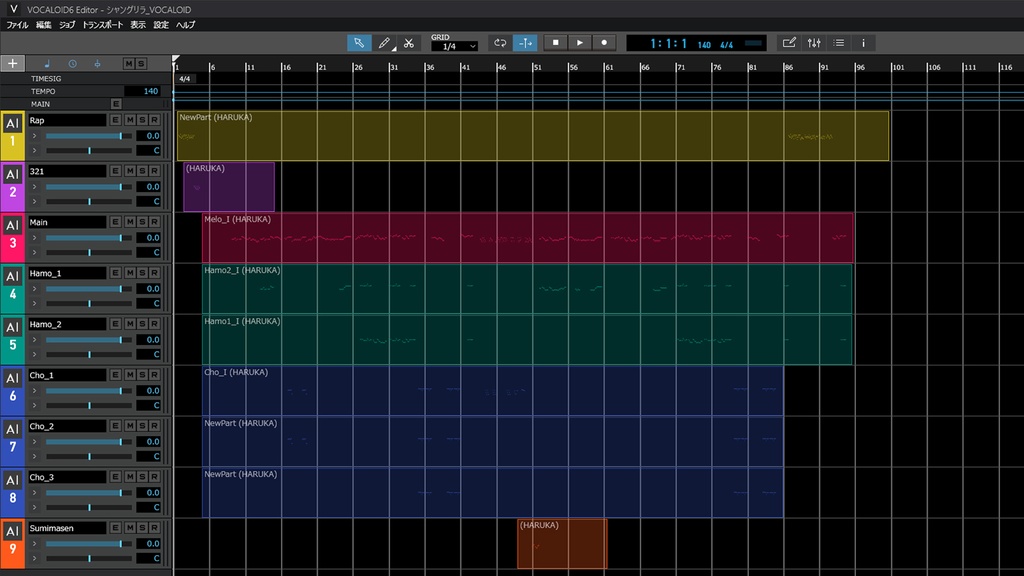
Task: Expand the pan control on the 321 track
Action: (x=36, y=202)
